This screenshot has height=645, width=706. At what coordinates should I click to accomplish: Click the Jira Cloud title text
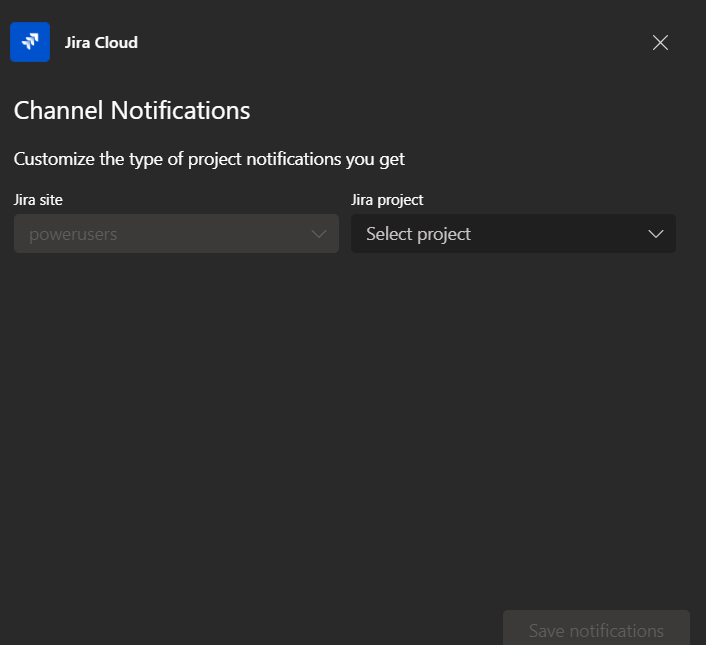pos(101,42)
